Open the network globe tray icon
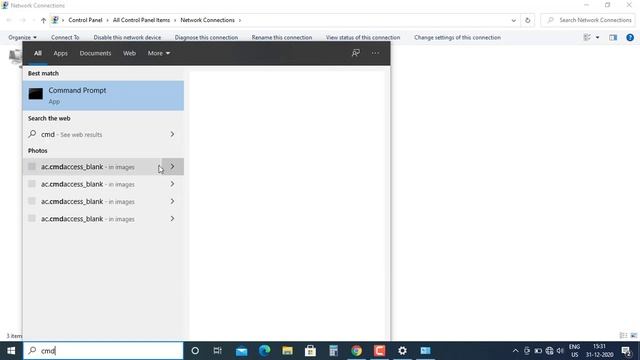The width and height of the screenshot is (640, 360). pos(549,351)
